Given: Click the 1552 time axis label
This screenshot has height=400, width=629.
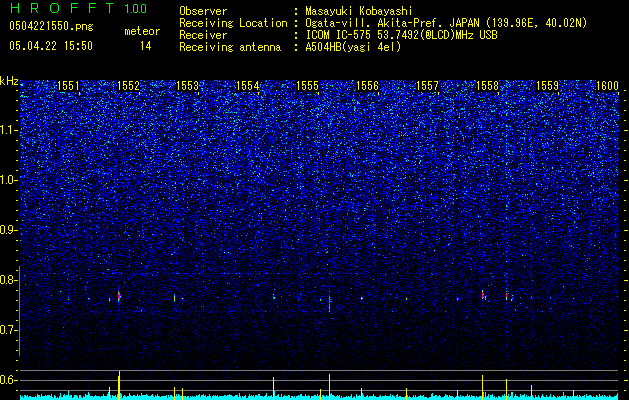Looking at the screenshot, I should pyautogui.click(x=128, y=86).
